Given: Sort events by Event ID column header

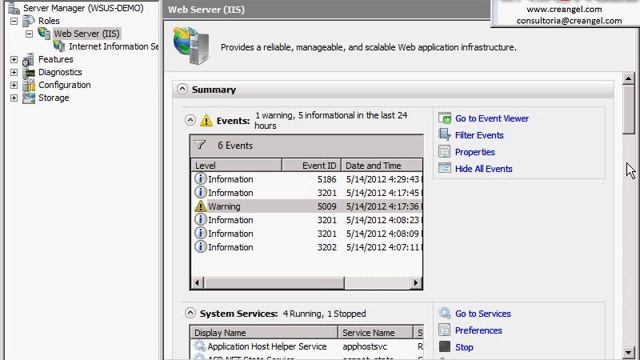Looking at the screenshot, I should pos(311,165).
